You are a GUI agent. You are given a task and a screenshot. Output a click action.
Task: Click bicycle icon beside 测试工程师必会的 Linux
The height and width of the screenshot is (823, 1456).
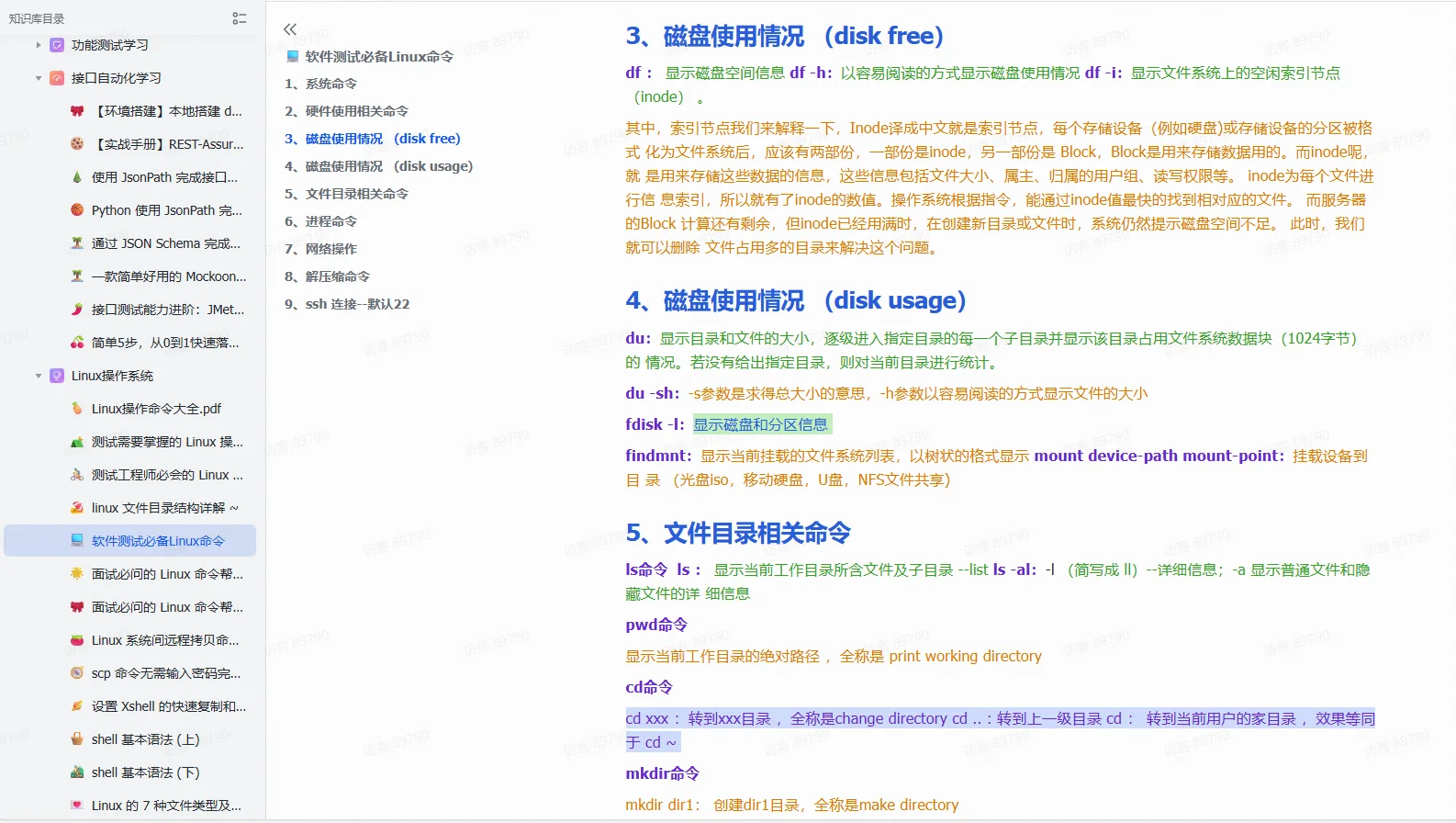[x=77, y=475]
